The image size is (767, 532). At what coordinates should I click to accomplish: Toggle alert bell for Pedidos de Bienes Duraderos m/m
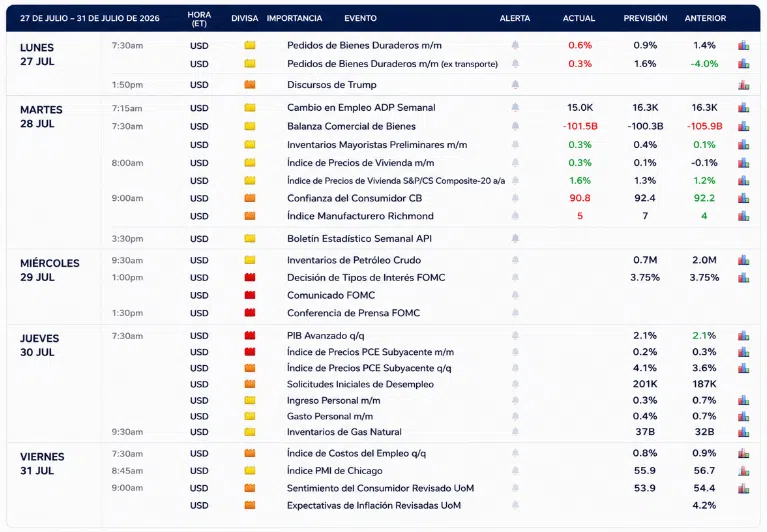515,45
